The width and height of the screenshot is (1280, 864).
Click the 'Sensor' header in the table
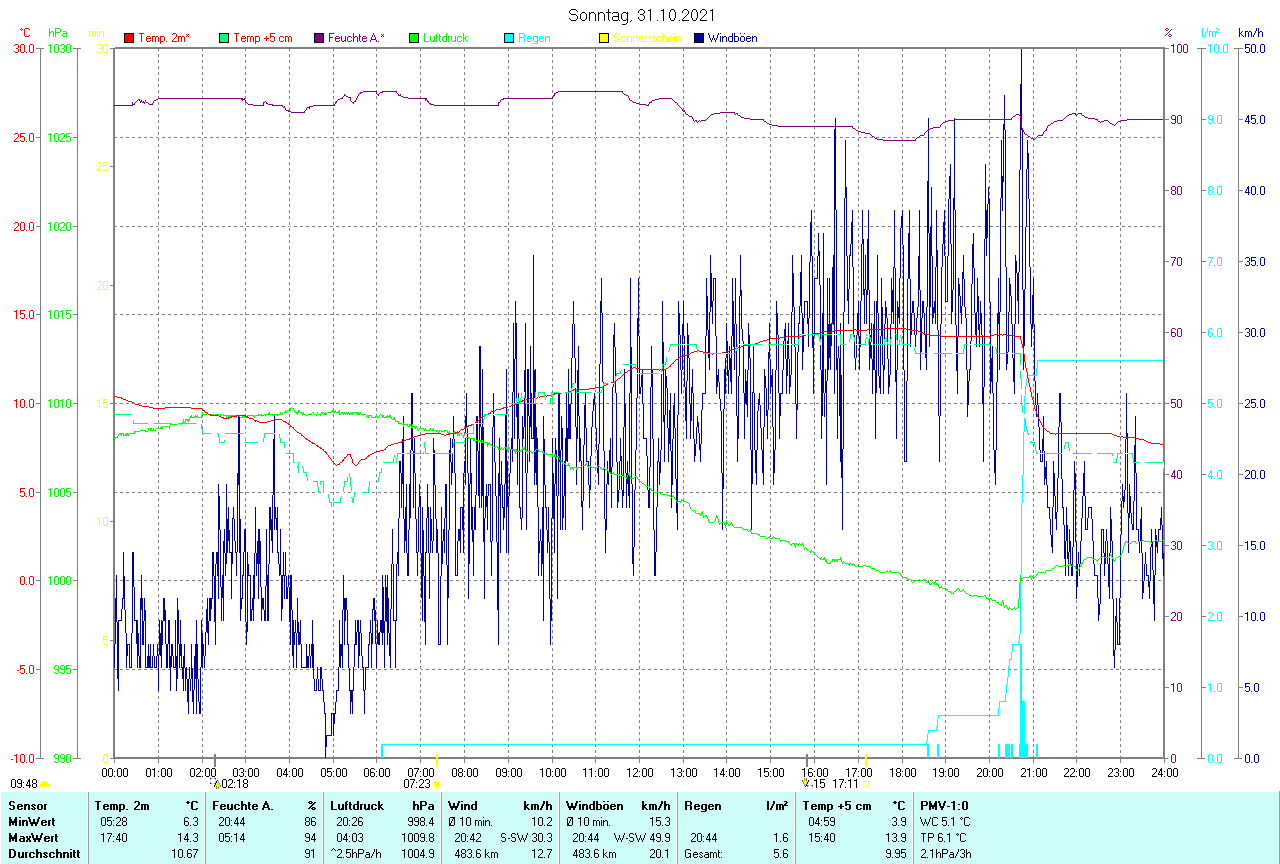coord(27,805)
